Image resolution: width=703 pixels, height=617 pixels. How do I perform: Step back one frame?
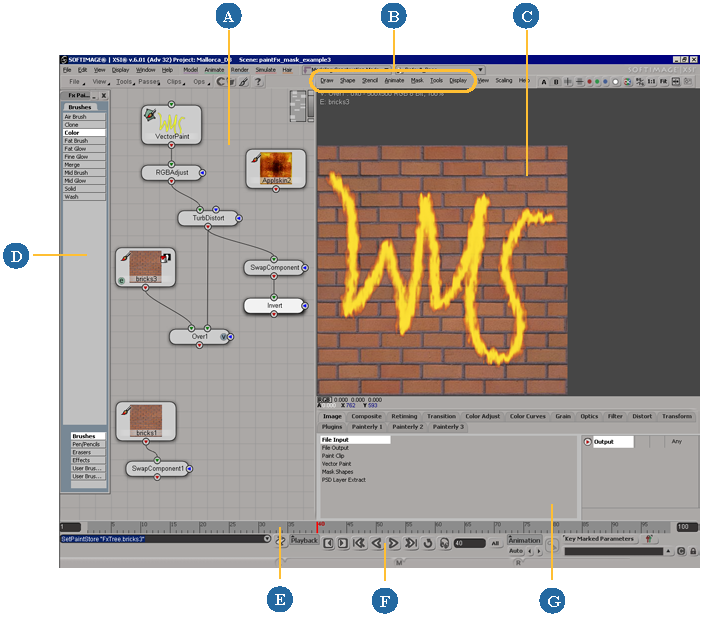(328, 543)
